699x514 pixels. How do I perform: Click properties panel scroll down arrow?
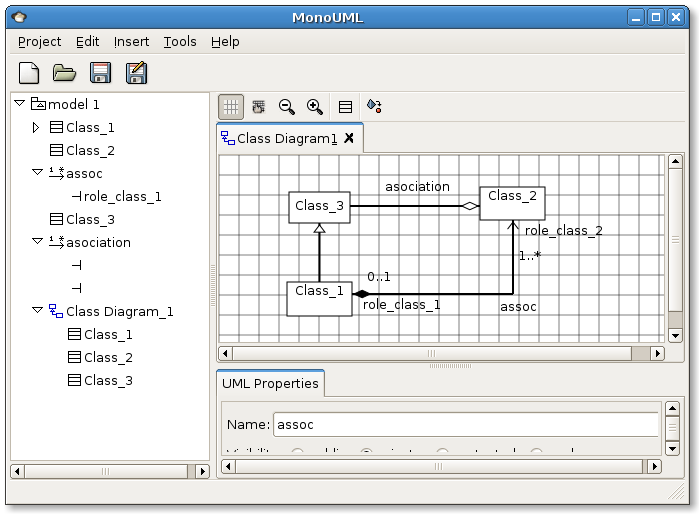[x=672, y=448]
